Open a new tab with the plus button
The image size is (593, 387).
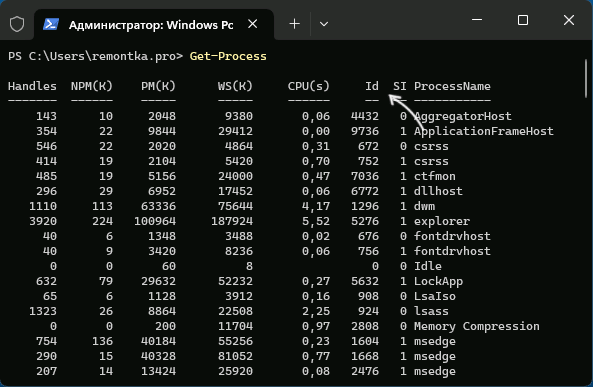294,24
